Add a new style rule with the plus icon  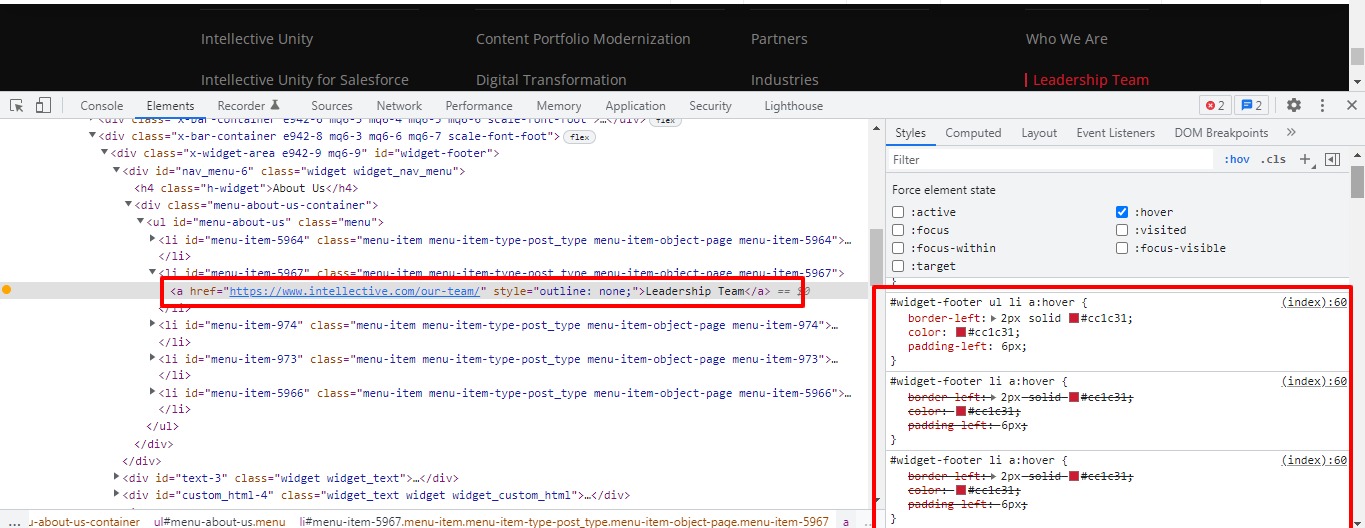(1305, 159)
